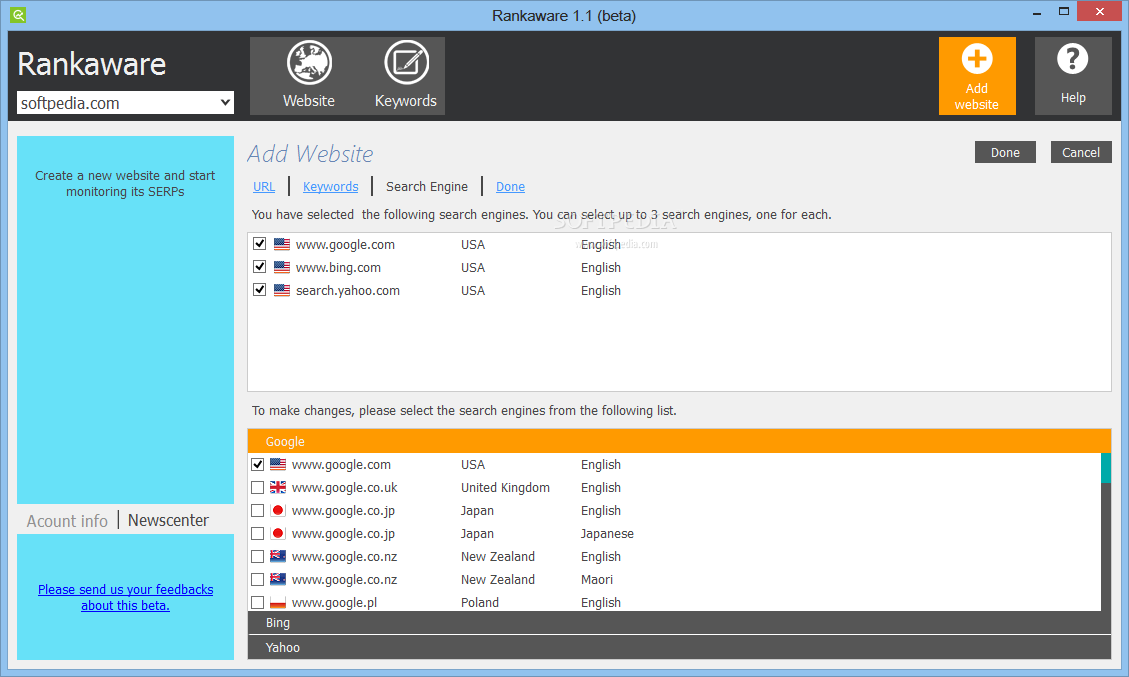
Task: Click US flag beside selected www.bing.com
Action: pyautogui.click(x=282, y=267)
